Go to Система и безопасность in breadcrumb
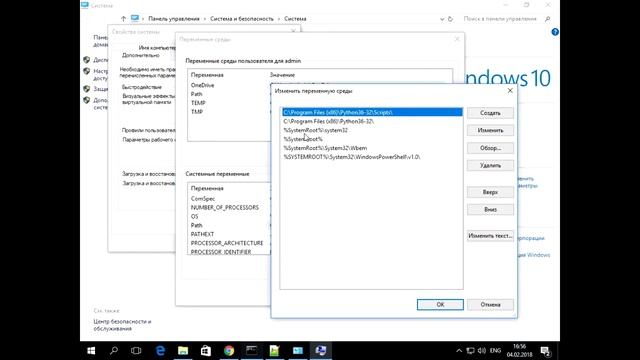The width and height of the screenshot is (640, 360). 242,19
